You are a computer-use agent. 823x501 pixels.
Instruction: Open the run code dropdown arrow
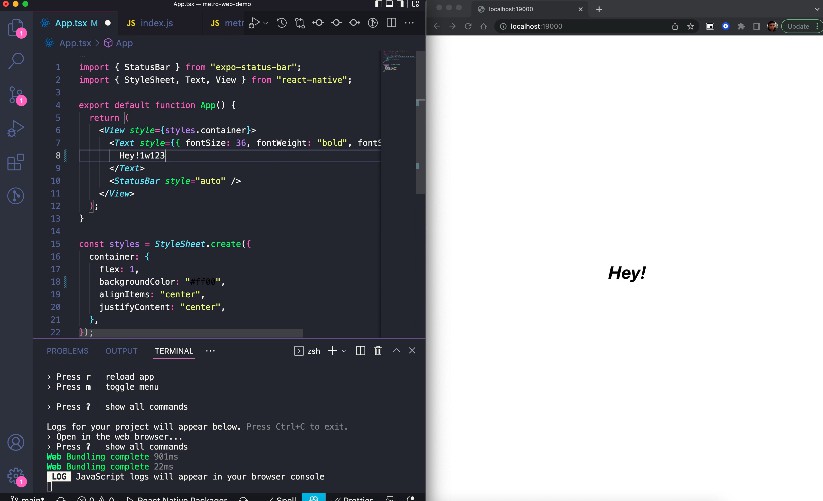coord(265,22)
